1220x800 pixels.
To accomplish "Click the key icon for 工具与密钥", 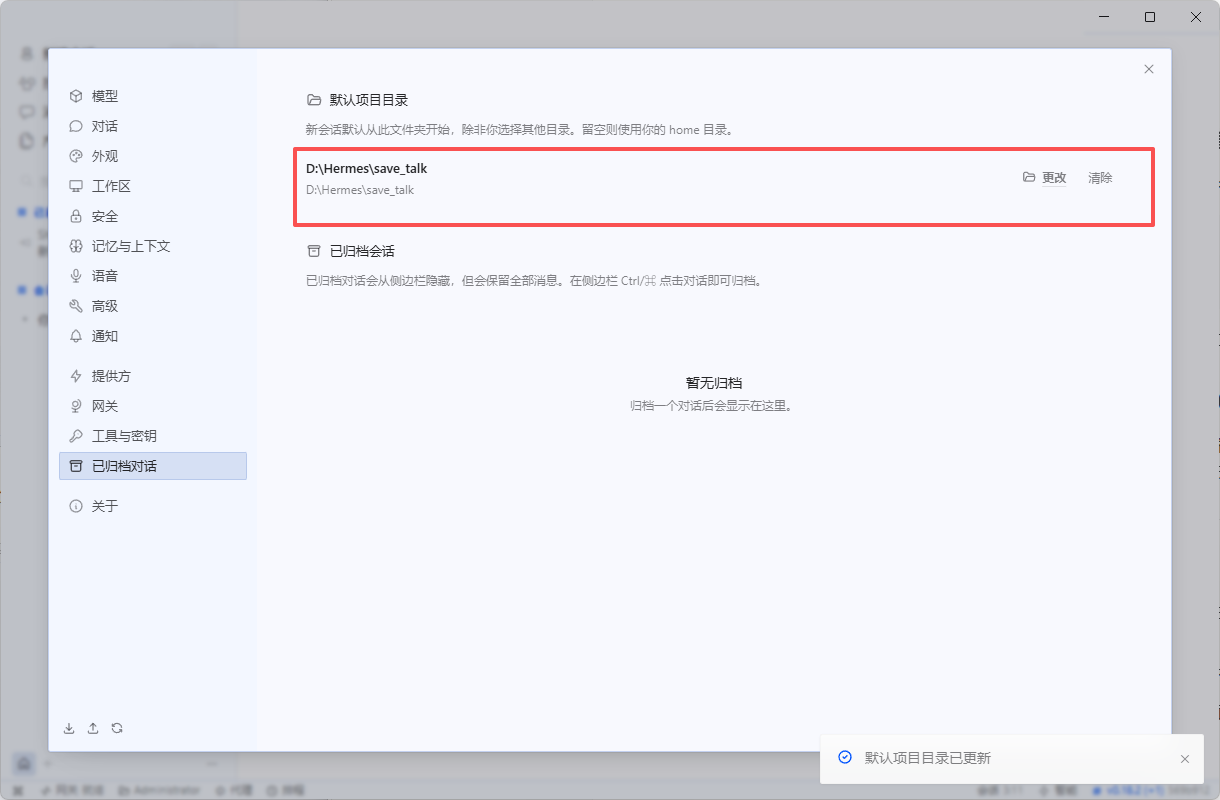I will pyautogui.click(x=76, y=436).
